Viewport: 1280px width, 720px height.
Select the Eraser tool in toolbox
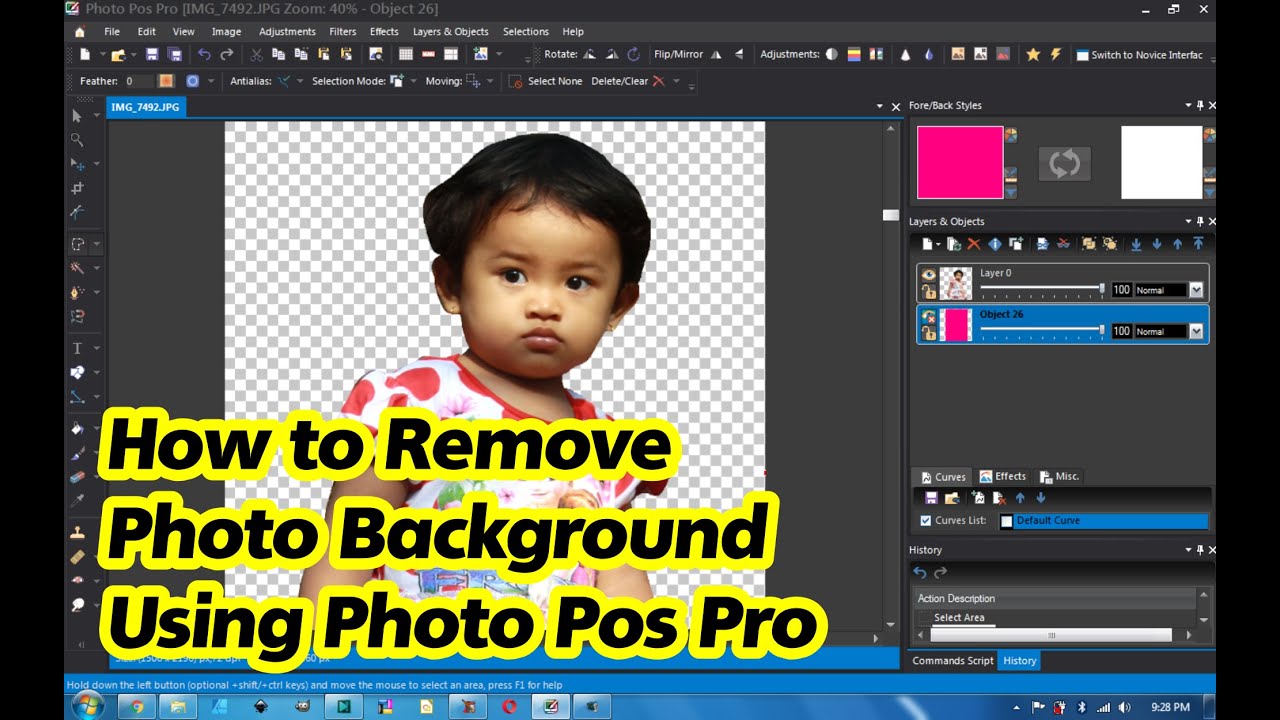(77, 477)
